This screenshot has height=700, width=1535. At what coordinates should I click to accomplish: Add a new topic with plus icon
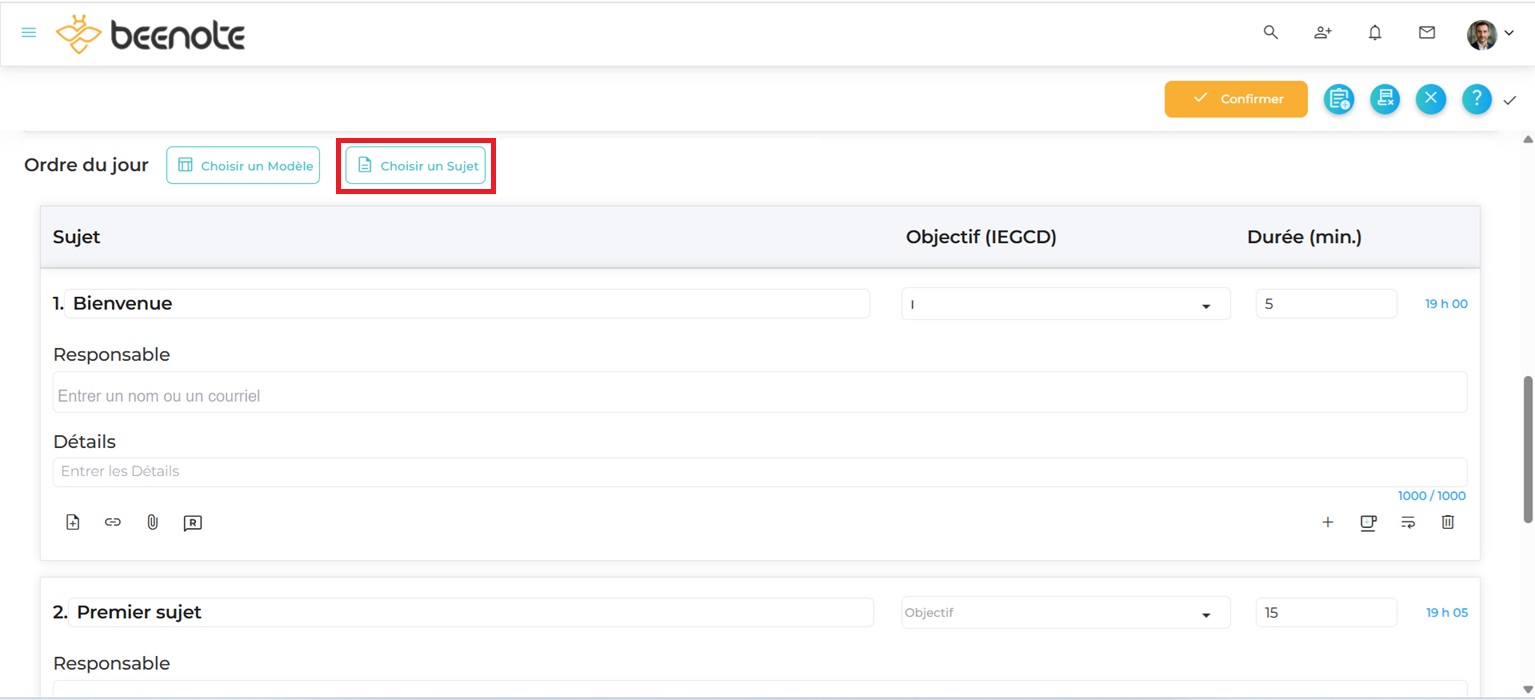[1328, 522]
